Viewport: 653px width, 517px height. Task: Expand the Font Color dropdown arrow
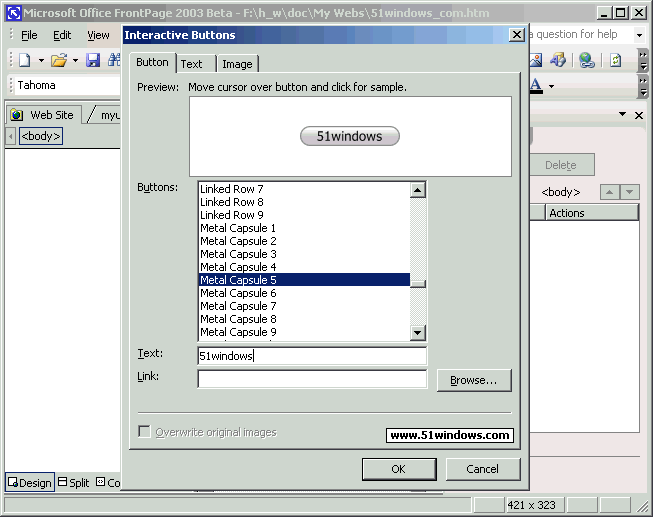[550, 86]
